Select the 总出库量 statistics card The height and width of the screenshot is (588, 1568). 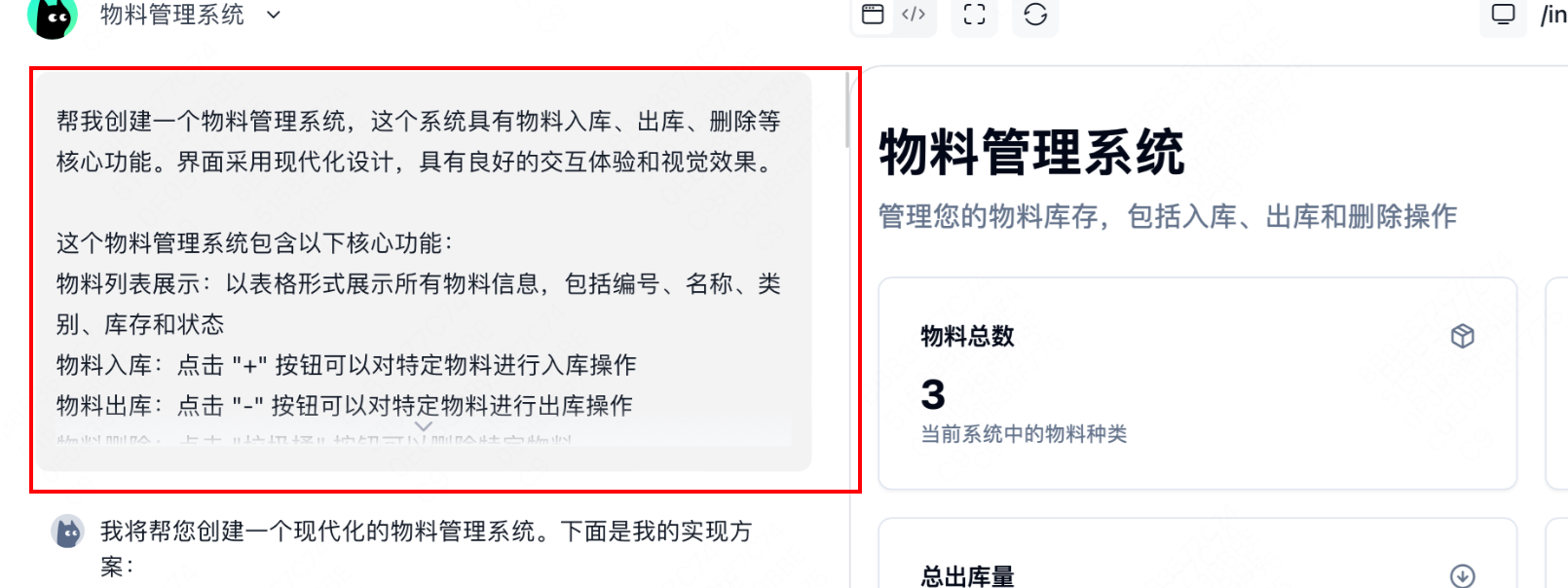pos(1197,553)
